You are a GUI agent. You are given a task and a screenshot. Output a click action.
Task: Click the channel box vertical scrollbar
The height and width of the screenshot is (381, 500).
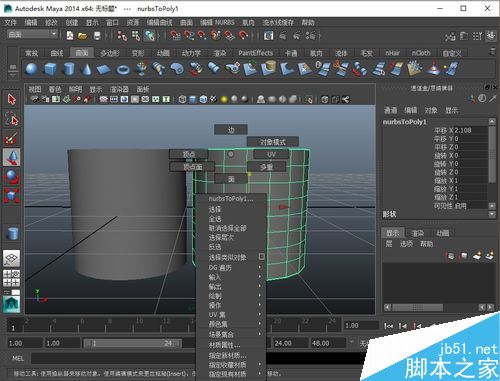pyautogui.click(x=492, y=154)
